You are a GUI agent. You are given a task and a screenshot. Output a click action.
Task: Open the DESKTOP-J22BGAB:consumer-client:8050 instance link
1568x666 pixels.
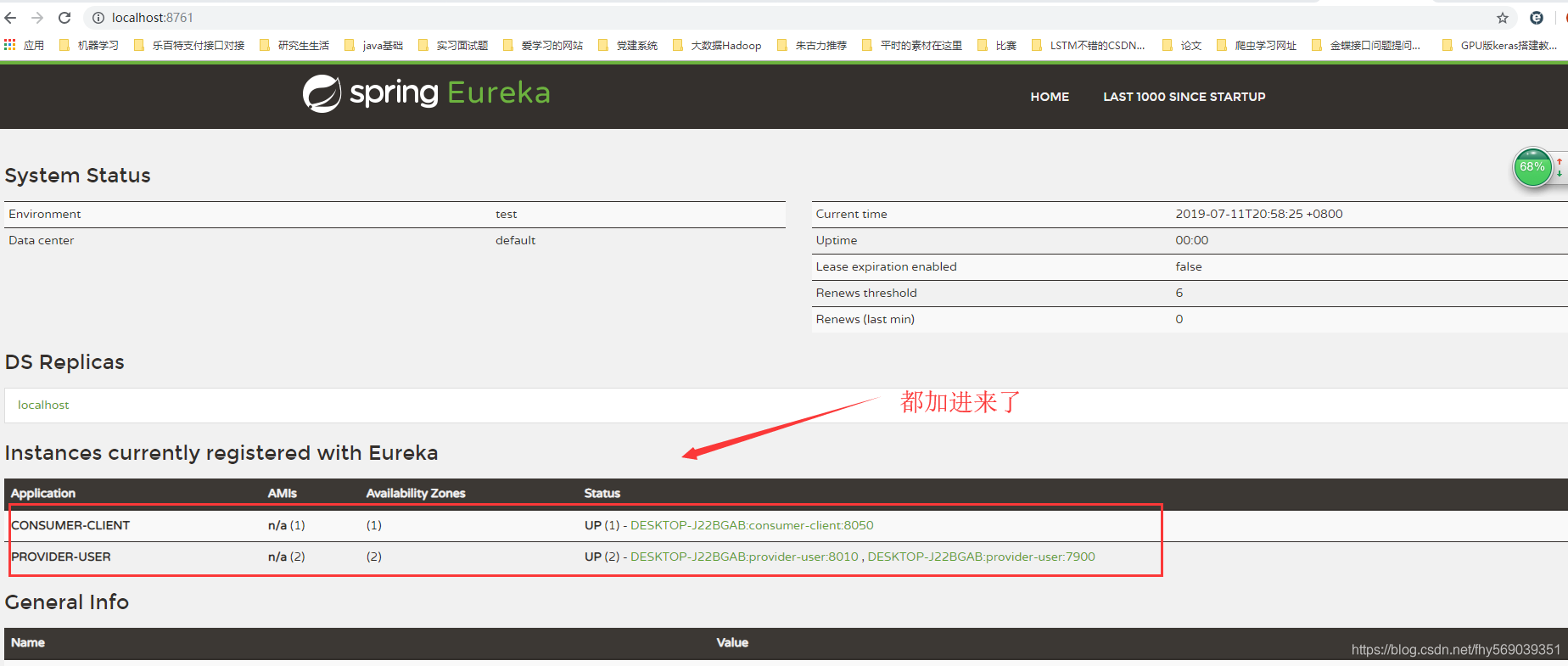pyautogui.click(x=752, y=525)
